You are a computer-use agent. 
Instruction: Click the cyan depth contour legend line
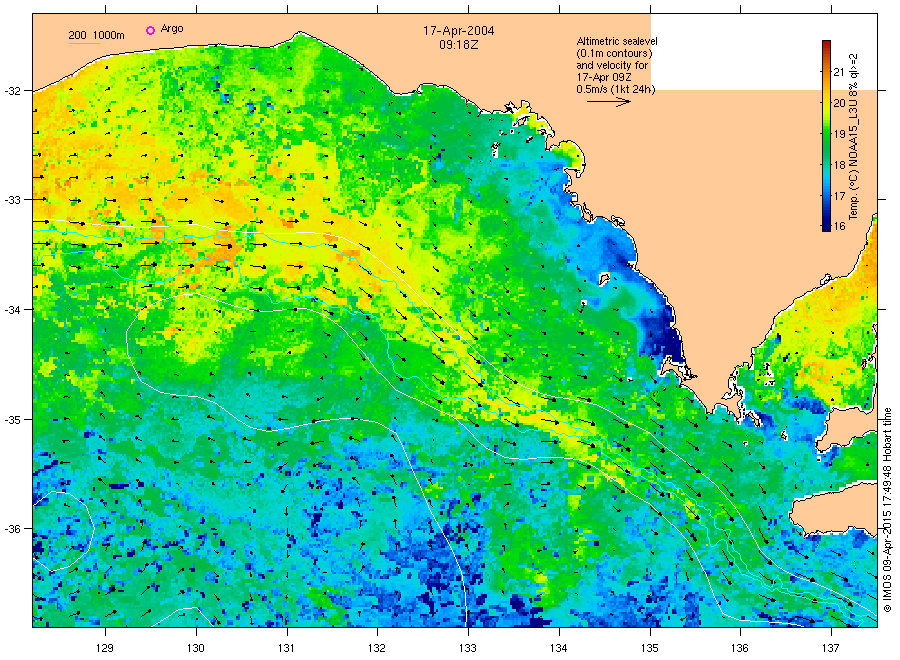84,43
